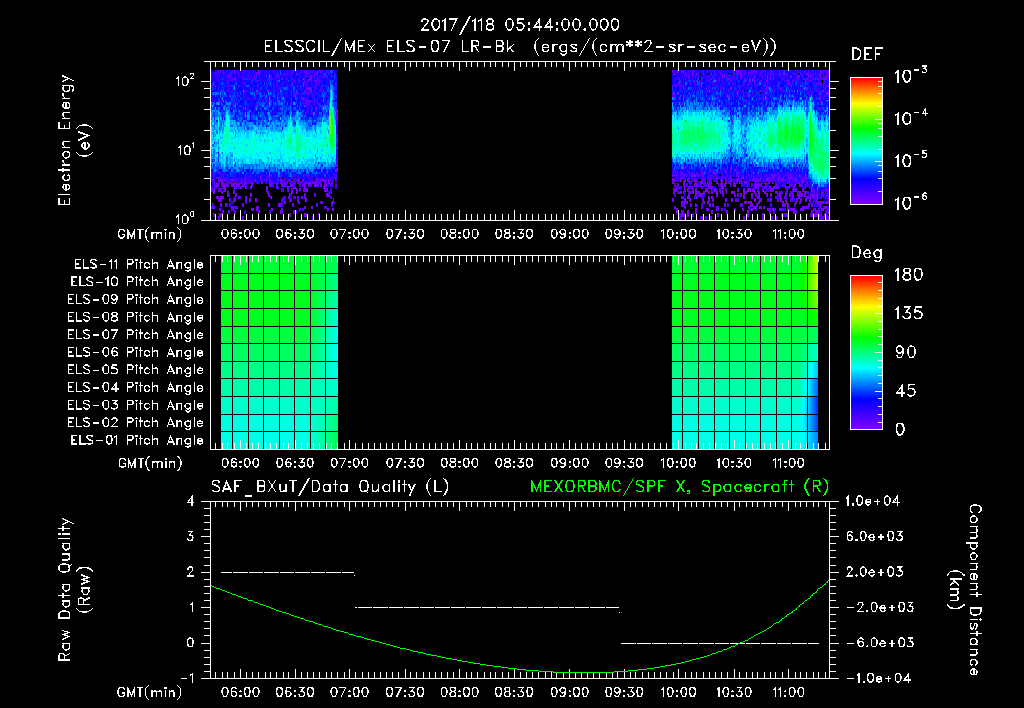Click the 3 tick on Raw Data Quality axis
The height and width of the screenshot is (708, 1024).
191,537
